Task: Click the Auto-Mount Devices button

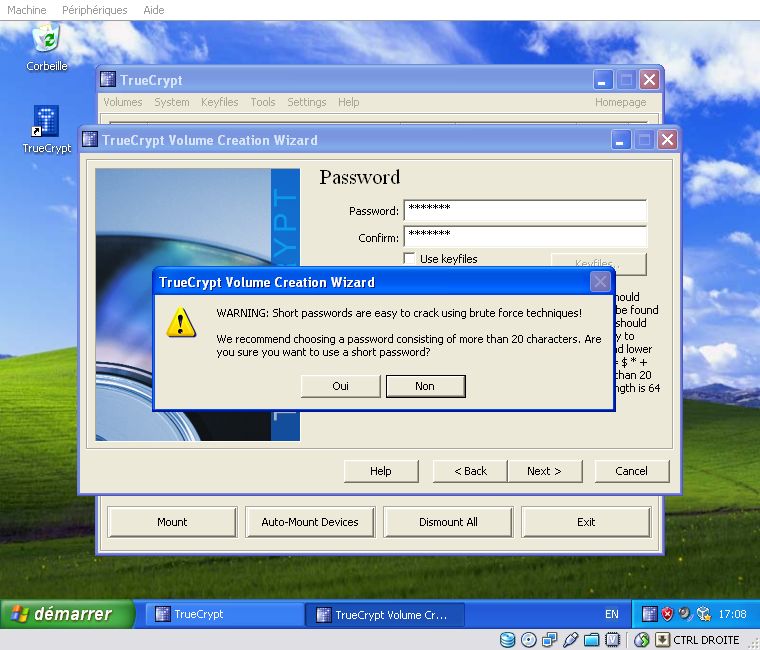Action: click(x=310, y=522)
